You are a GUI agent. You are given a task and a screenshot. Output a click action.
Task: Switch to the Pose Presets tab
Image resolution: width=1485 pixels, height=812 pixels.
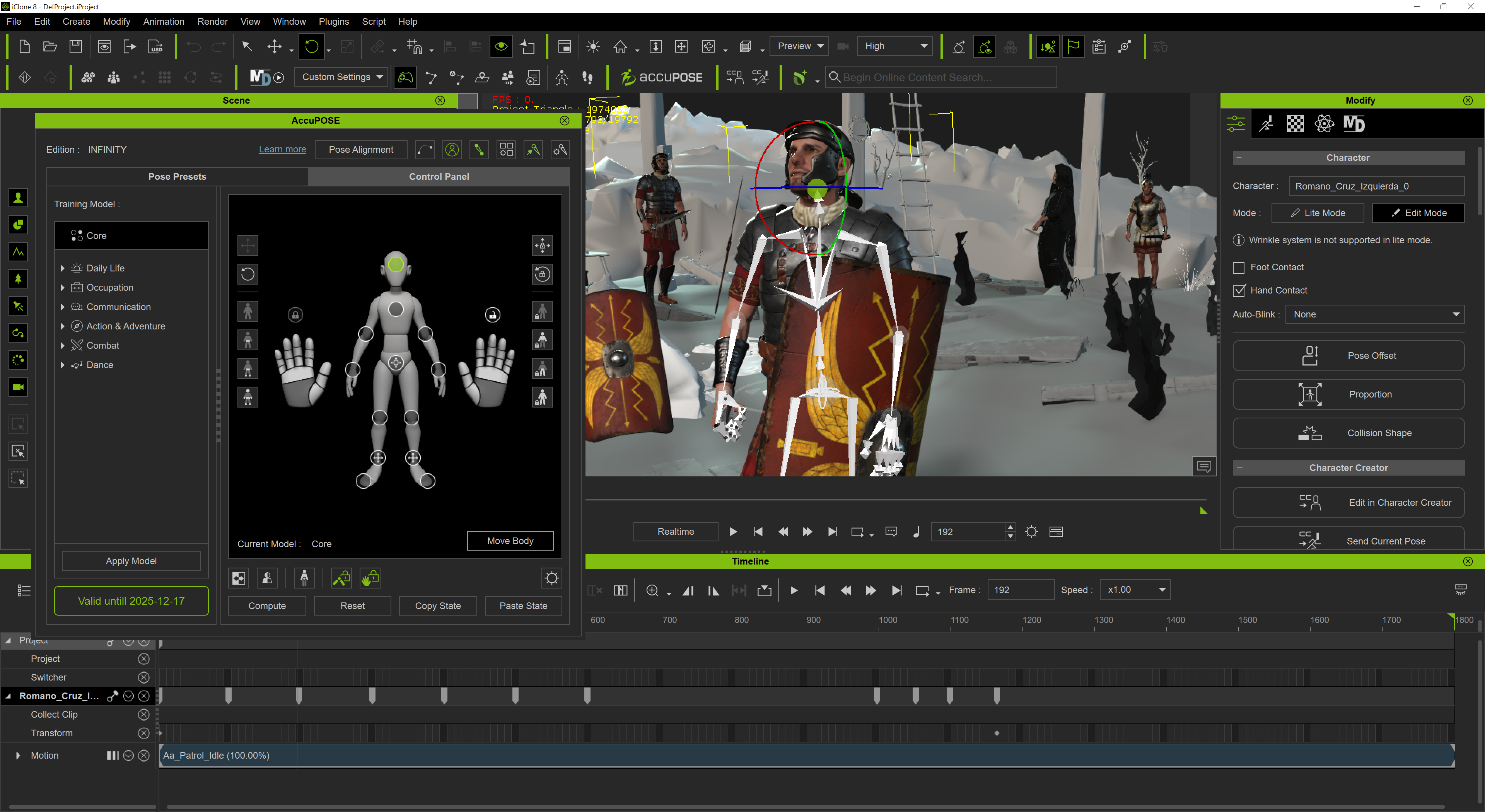pos(177,176)
